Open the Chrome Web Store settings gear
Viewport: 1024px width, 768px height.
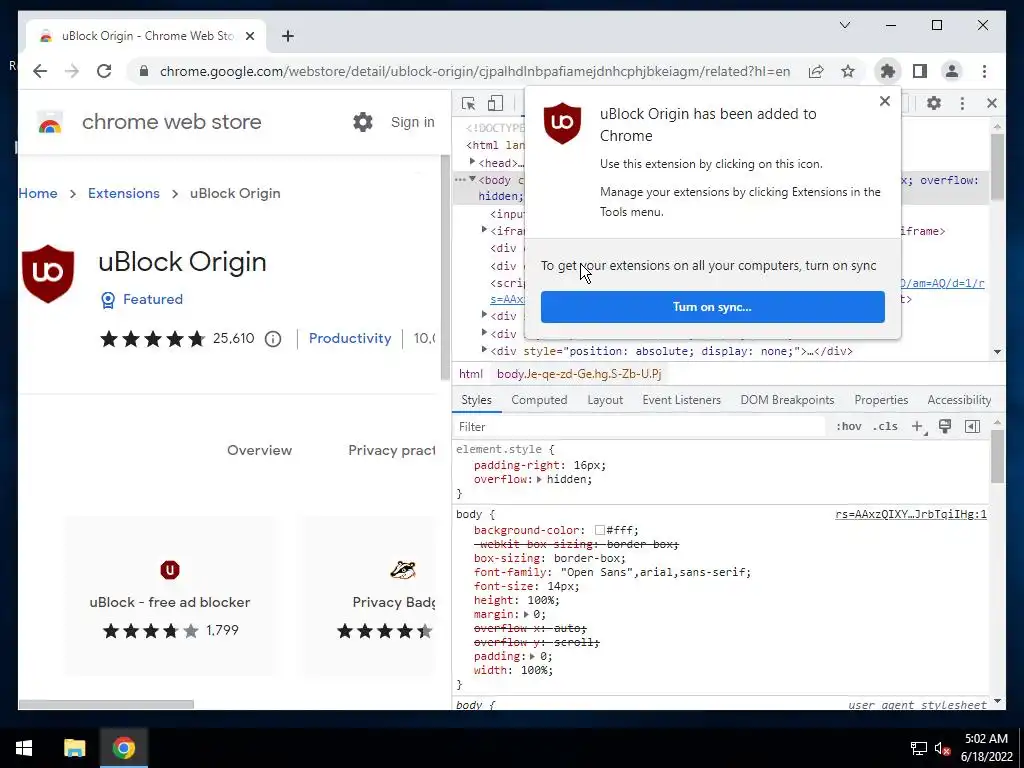pos(362,121)
